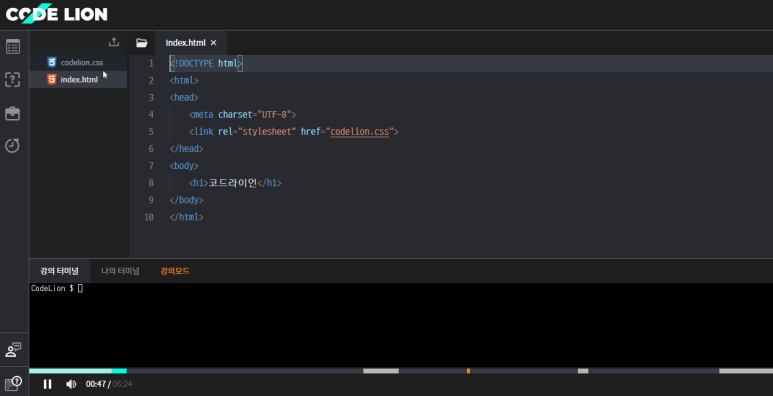Click the 00:47 elapsed time display
The height and width of the screenshot is (396, 773).
tap(96, 384)
